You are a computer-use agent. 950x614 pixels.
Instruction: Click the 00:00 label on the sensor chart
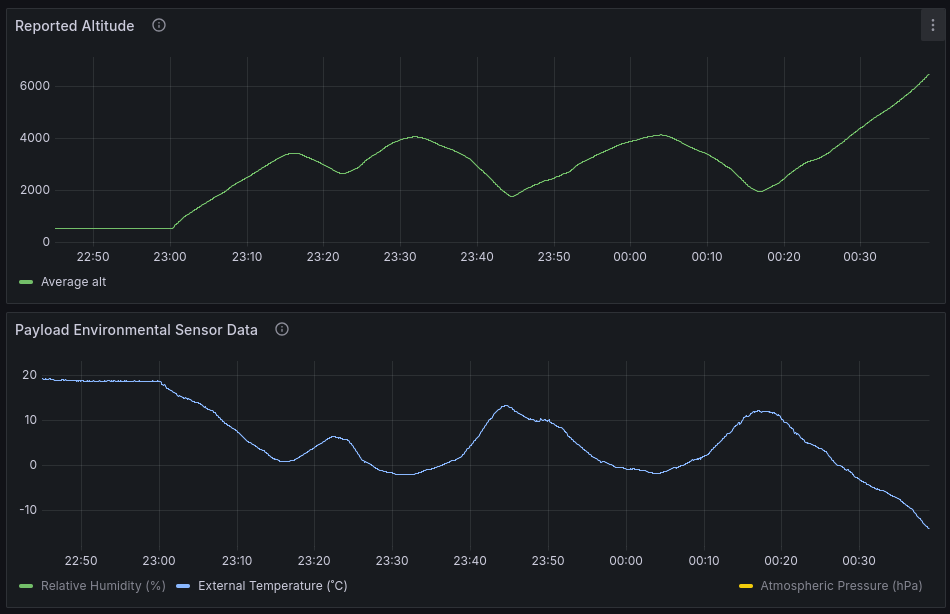tap(626, 561)
